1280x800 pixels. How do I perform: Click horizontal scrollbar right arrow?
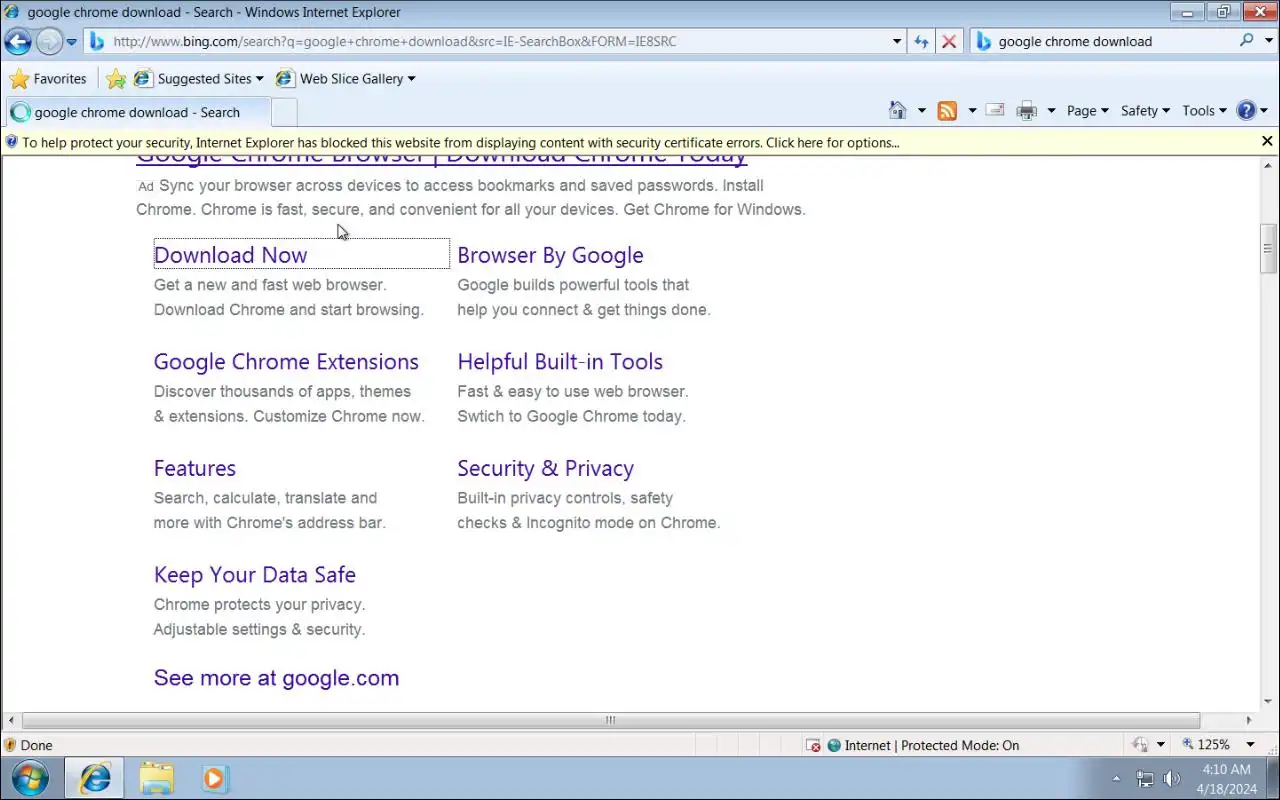tap(1248, 720)
